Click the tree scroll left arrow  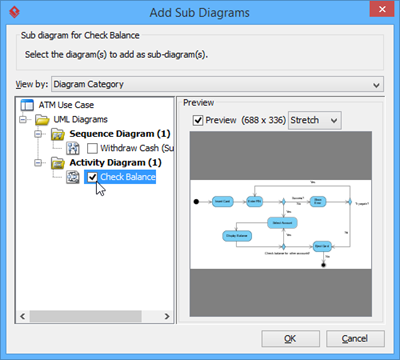(x=23, y=316)
